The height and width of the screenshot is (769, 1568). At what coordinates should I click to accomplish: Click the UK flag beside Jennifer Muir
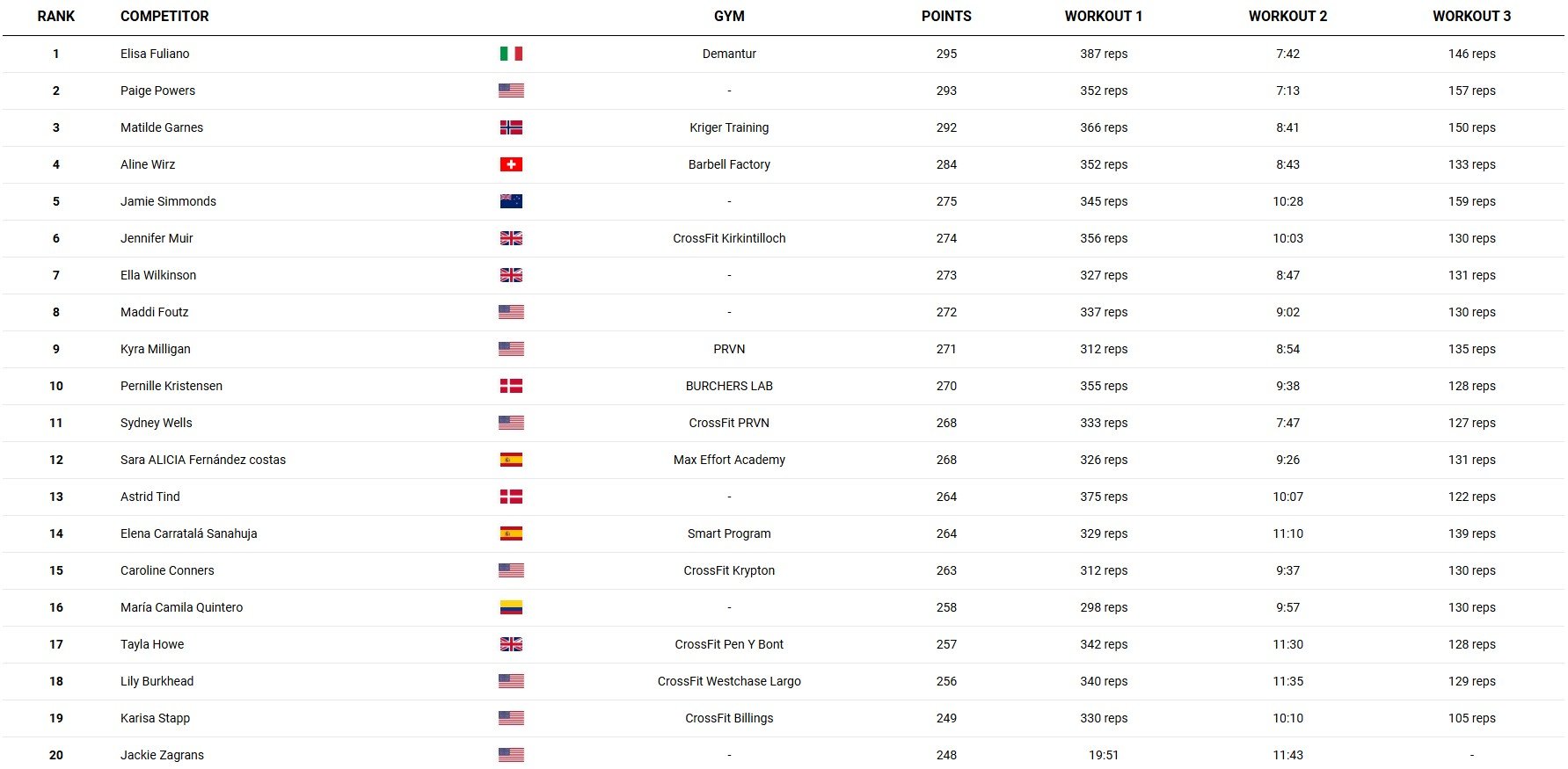coord(511,238)
